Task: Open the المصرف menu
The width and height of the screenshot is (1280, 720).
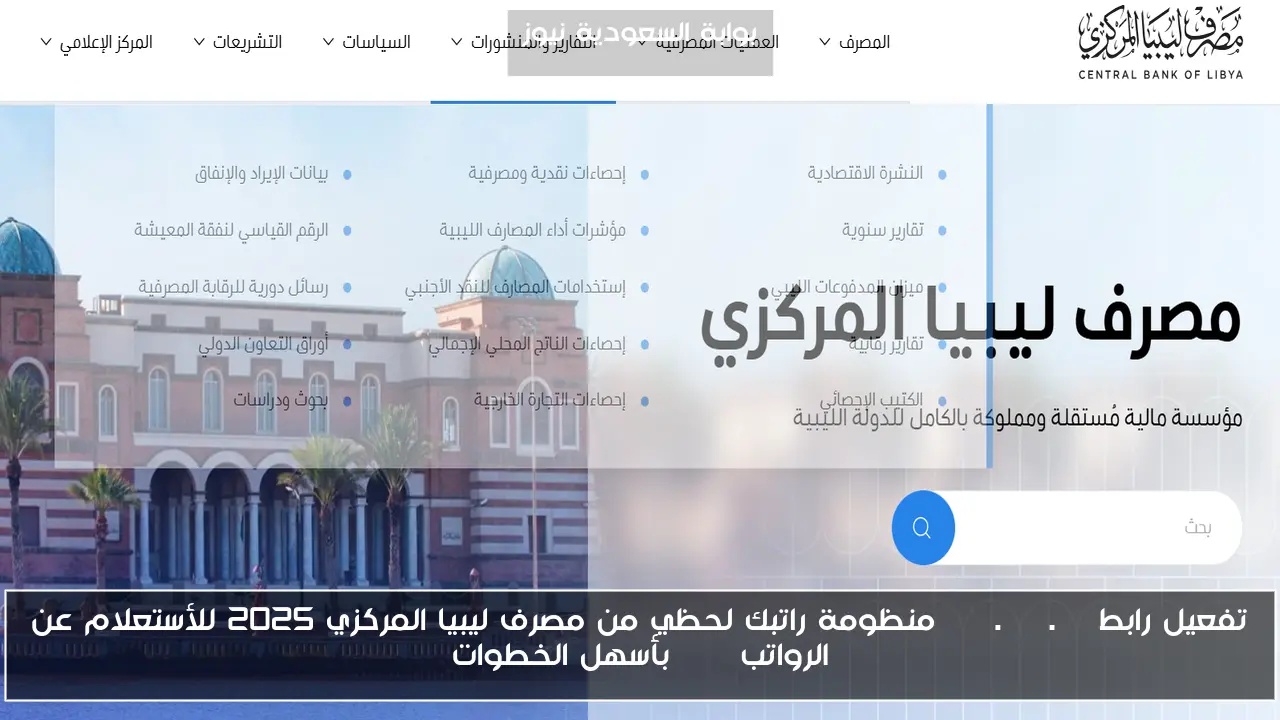Action: click(865, 42)
